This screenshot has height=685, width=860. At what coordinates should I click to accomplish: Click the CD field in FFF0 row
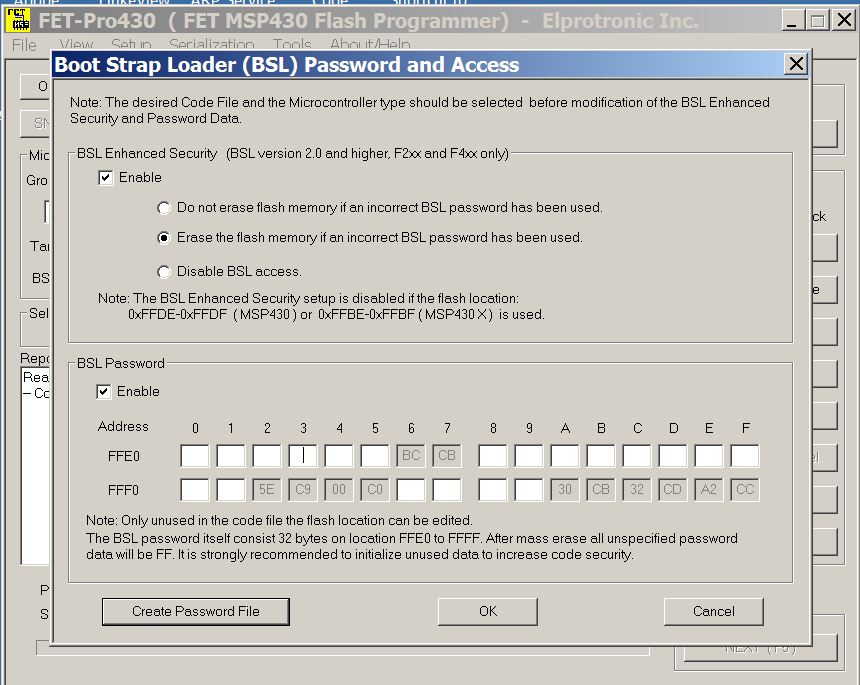pos(673,490)
